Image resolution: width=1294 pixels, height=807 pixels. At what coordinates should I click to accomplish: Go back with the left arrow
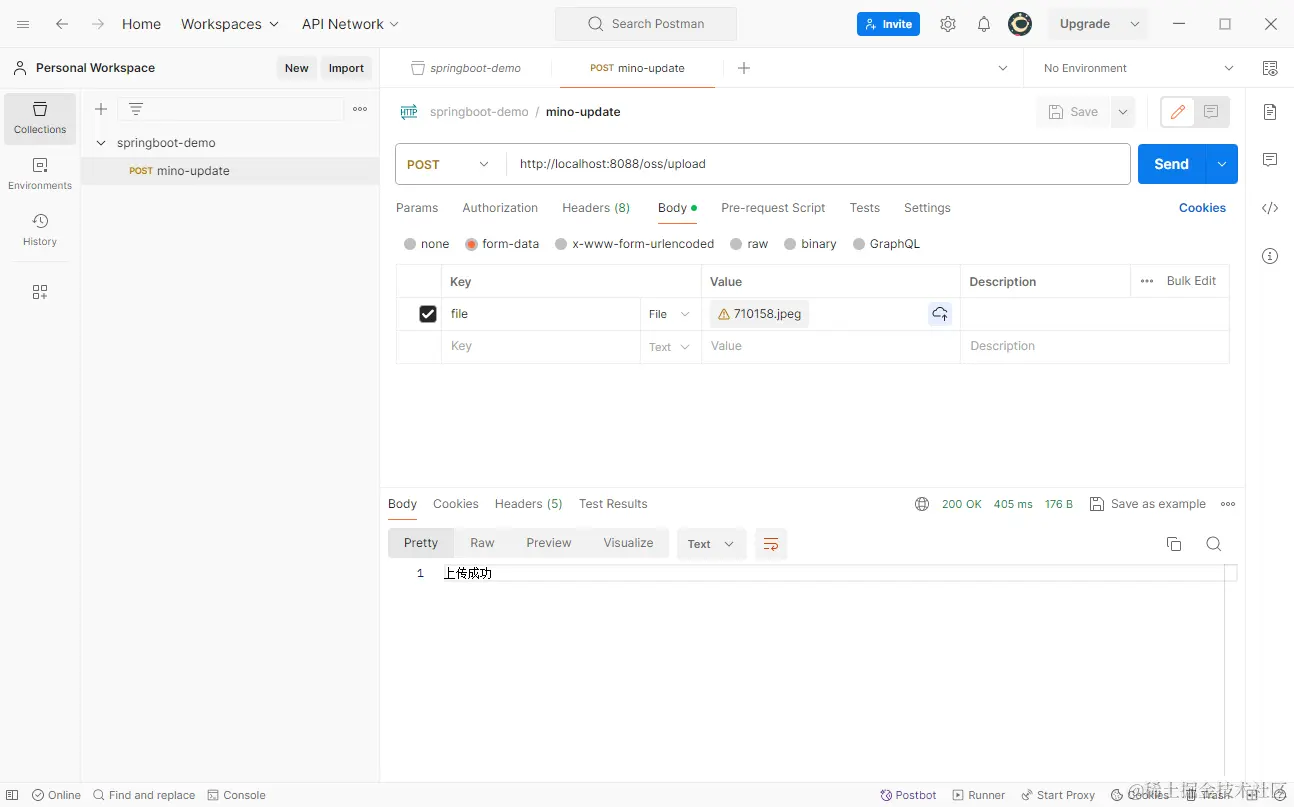[62, 24]
